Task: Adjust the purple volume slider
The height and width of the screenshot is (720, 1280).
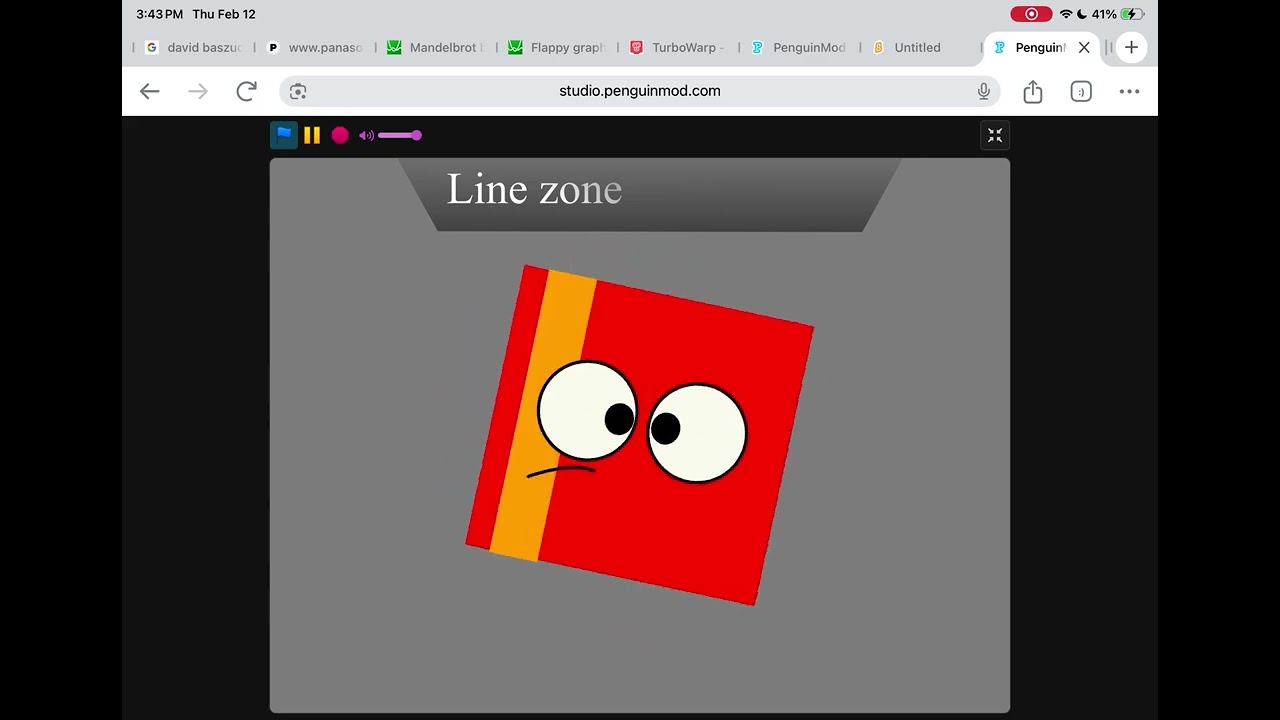Action: coord(400,135)
